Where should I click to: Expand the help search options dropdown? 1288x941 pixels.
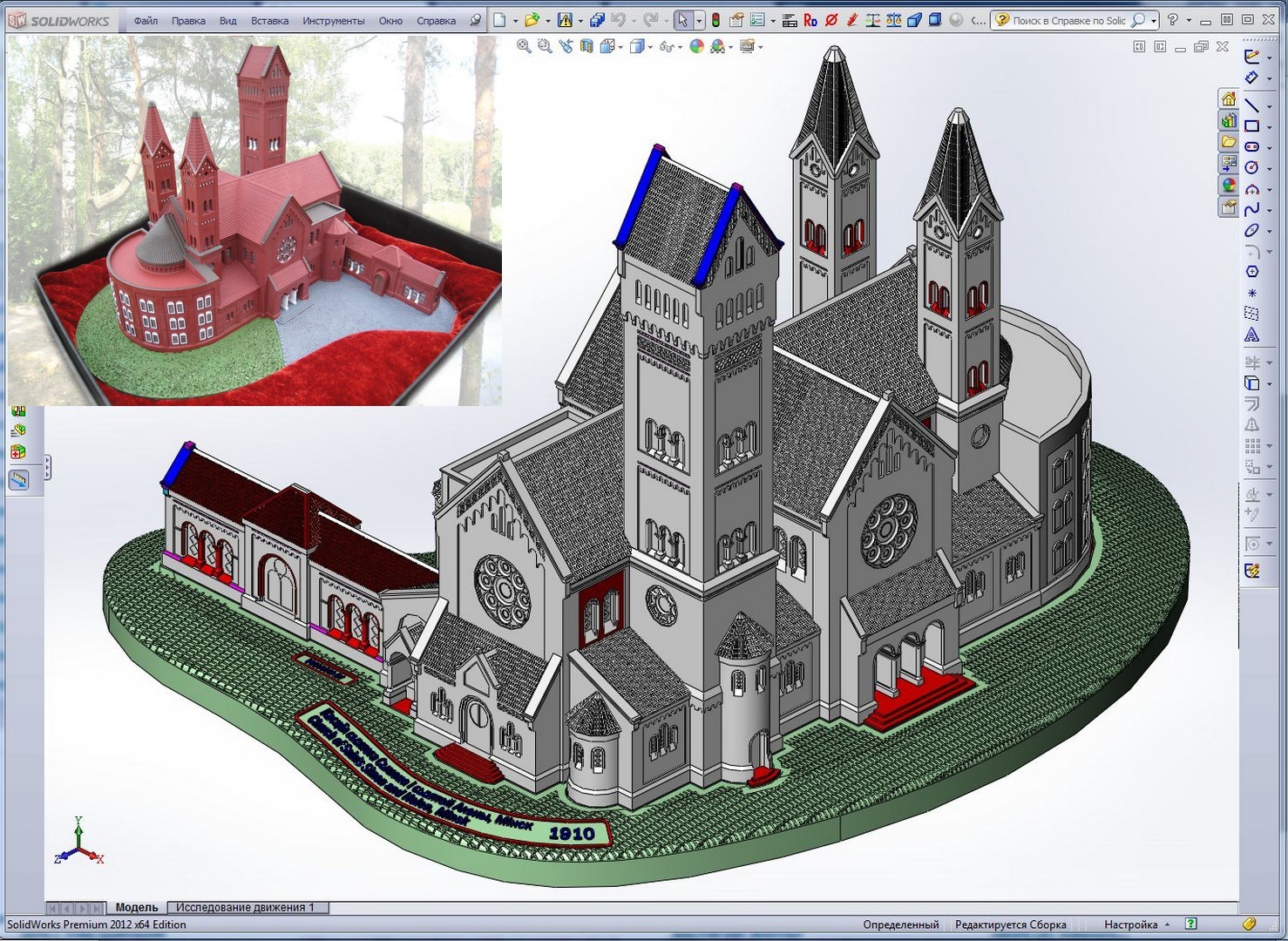pyautogui.click(x=1154, y=21)
